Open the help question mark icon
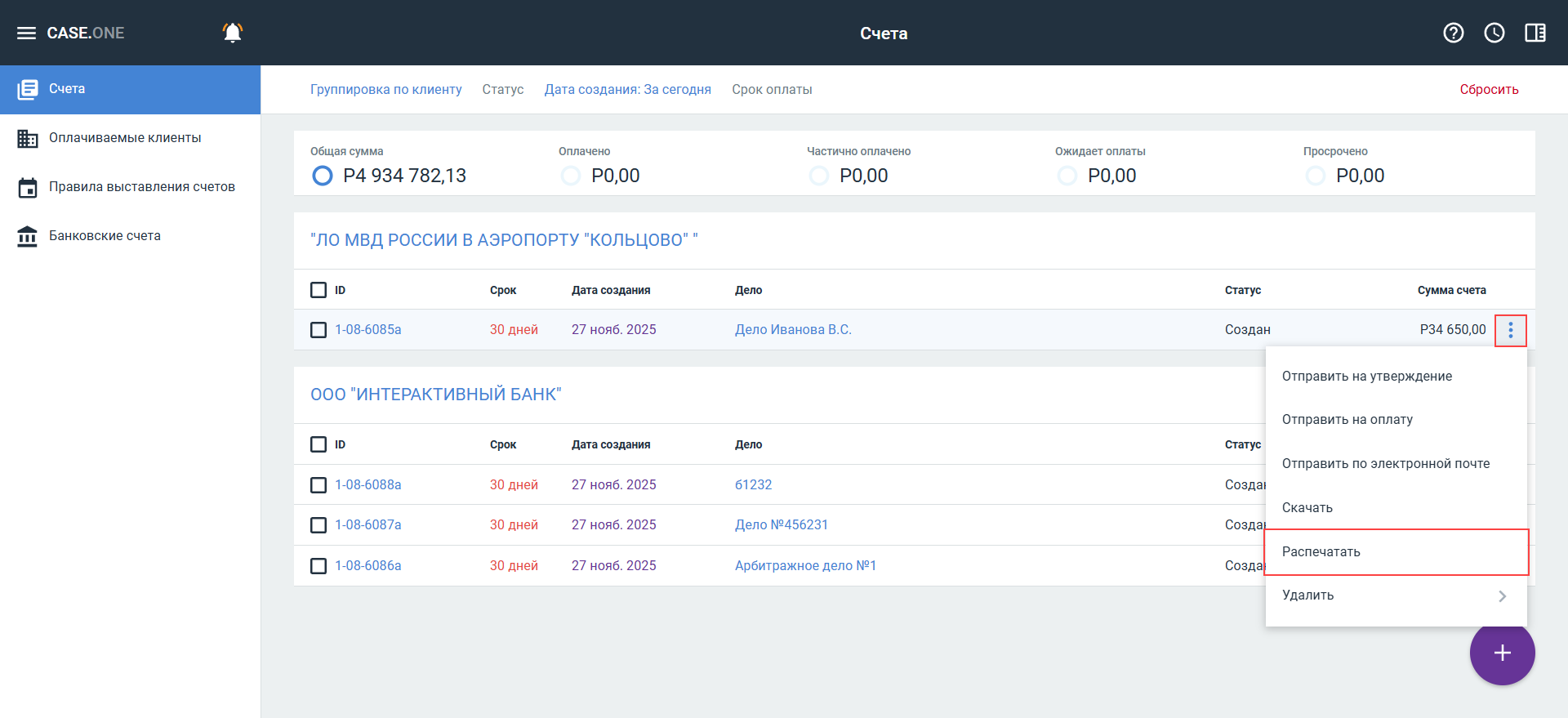The height and width of the screenshot is (718, 1568). coord(1453,33)
